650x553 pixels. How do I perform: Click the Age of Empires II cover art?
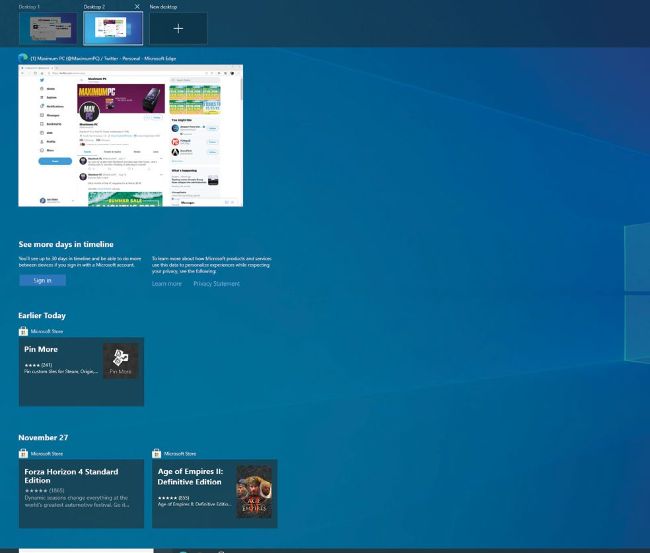254,492
